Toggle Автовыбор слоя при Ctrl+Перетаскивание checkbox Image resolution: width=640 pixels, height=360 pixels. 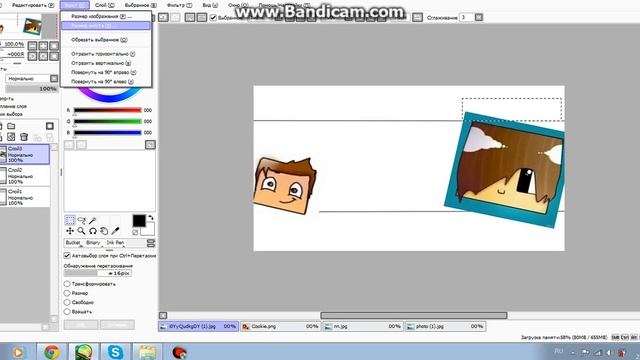[x=67, y=256]
